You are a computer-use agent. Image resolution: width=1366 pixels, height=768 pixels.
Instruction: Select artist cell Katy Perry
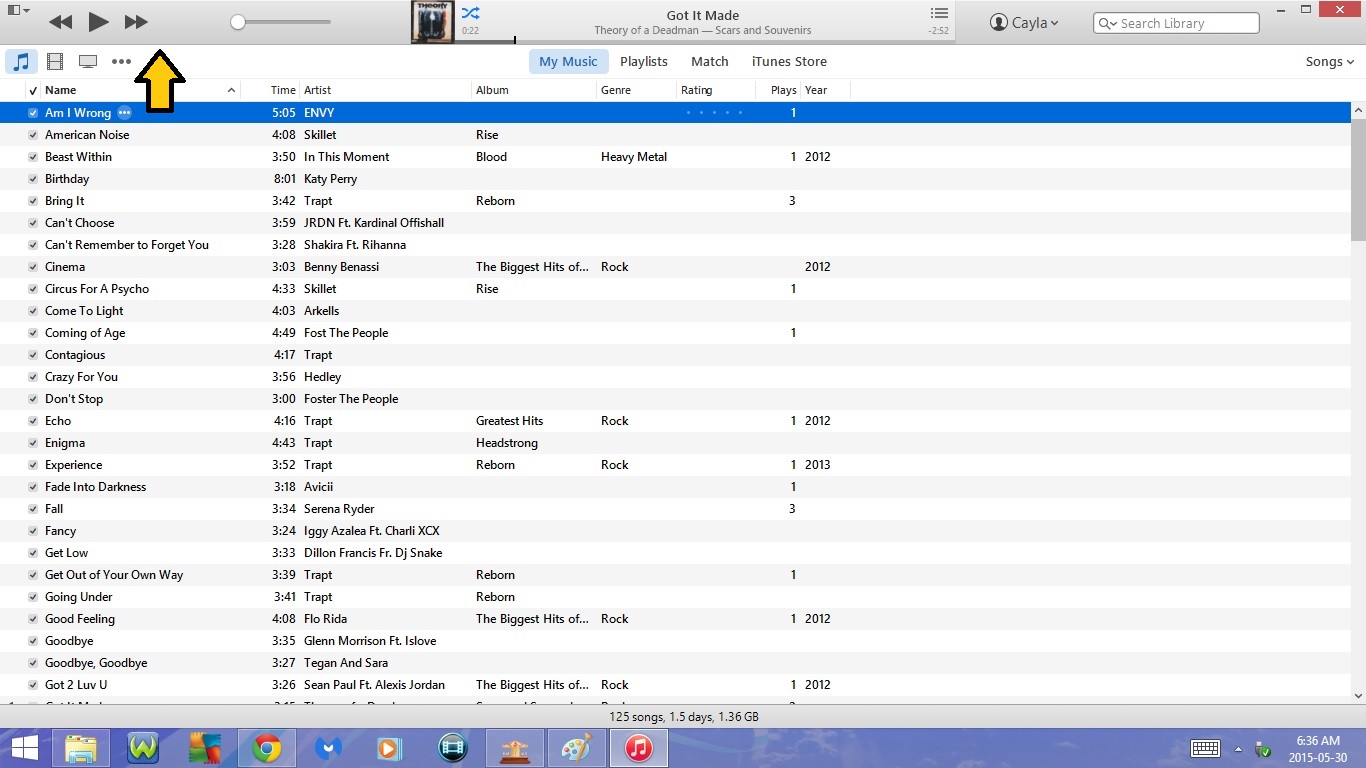click(x=330, y=179)
